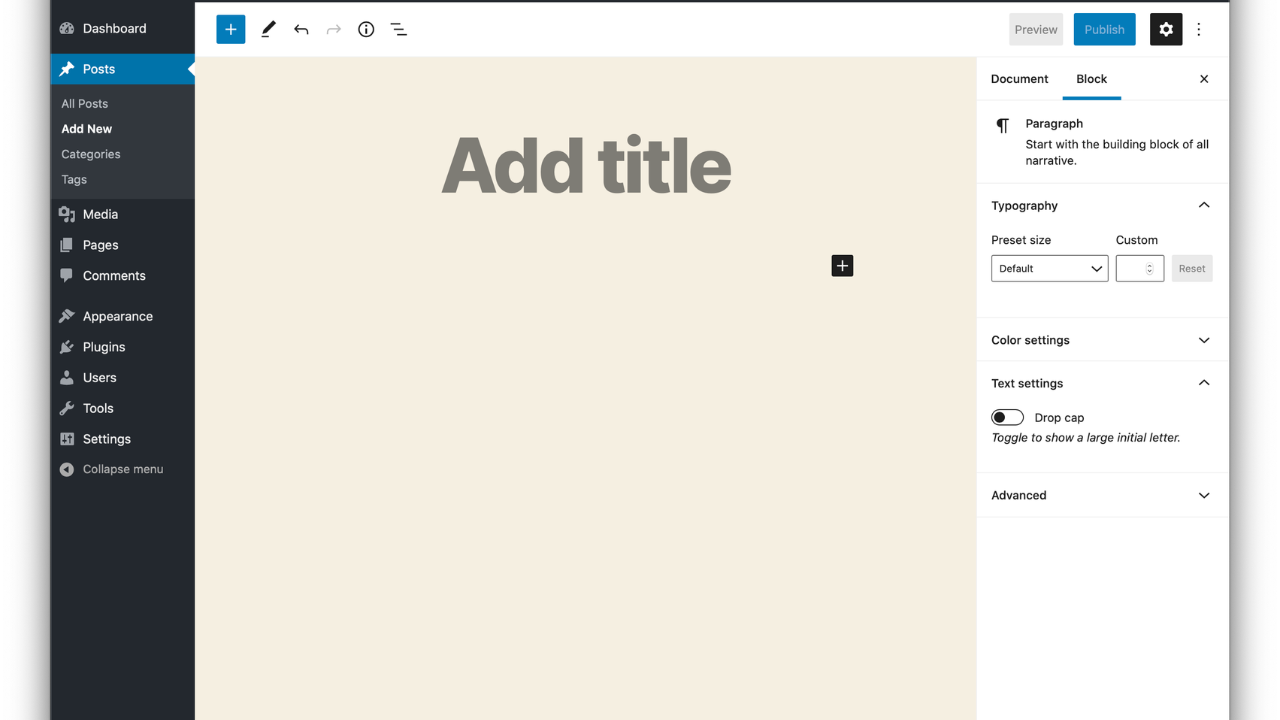Screen dimensions: 1280x720
Task: Click the Add title field
Action: [x=585, y=165]
